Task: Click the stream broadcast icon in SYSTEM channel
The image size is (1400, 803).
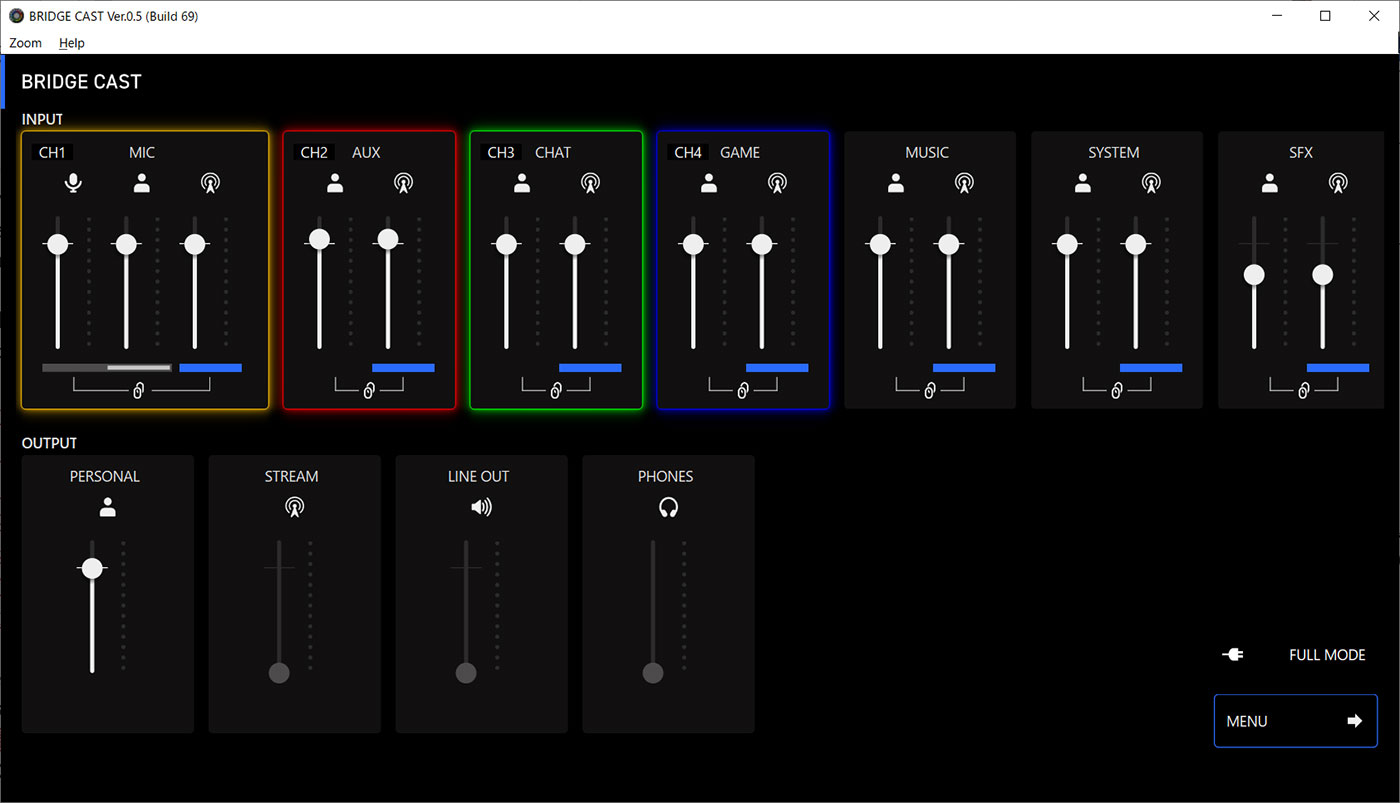Action: tap(1151, 183)
